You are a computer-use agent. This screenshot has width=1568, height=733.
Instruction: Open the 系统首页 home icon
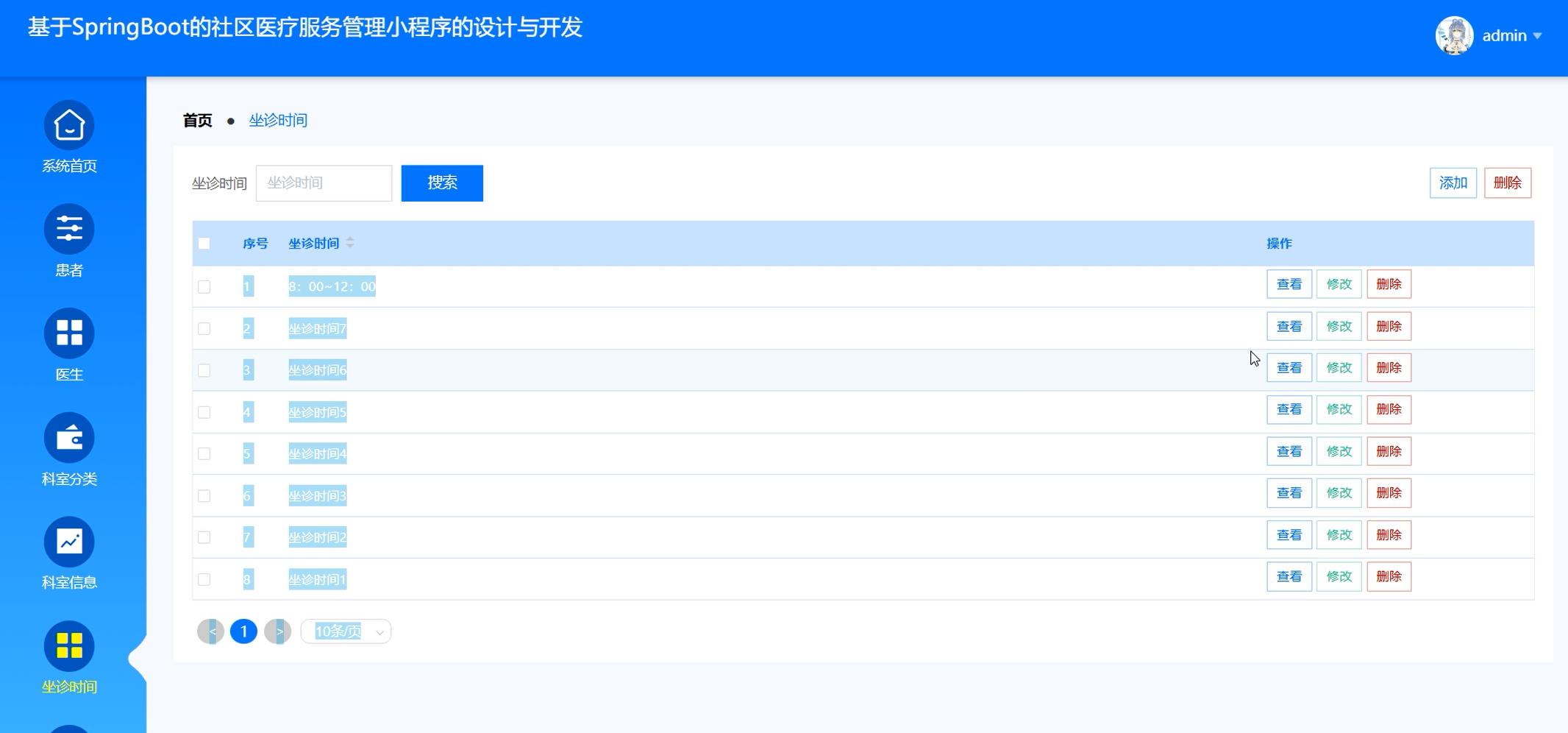point(69,125)
